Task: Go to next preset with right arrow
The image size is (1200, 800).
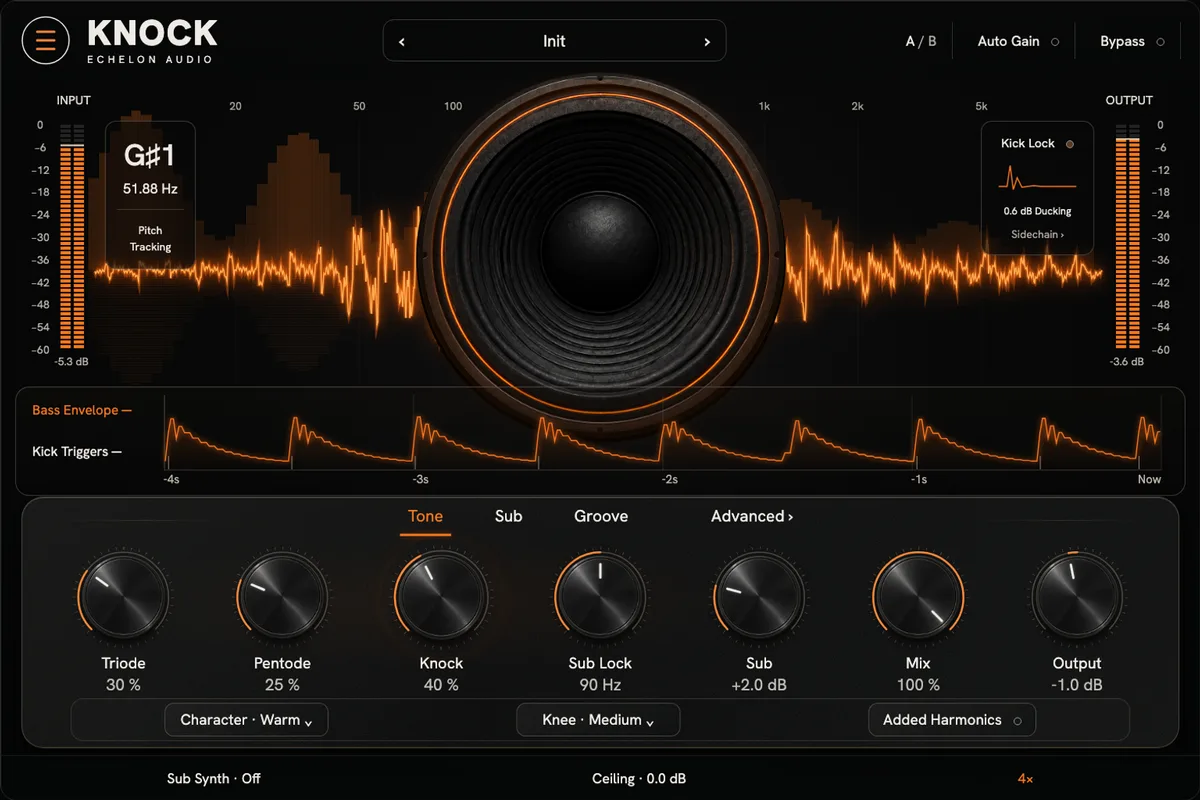Action: (707, 42)
